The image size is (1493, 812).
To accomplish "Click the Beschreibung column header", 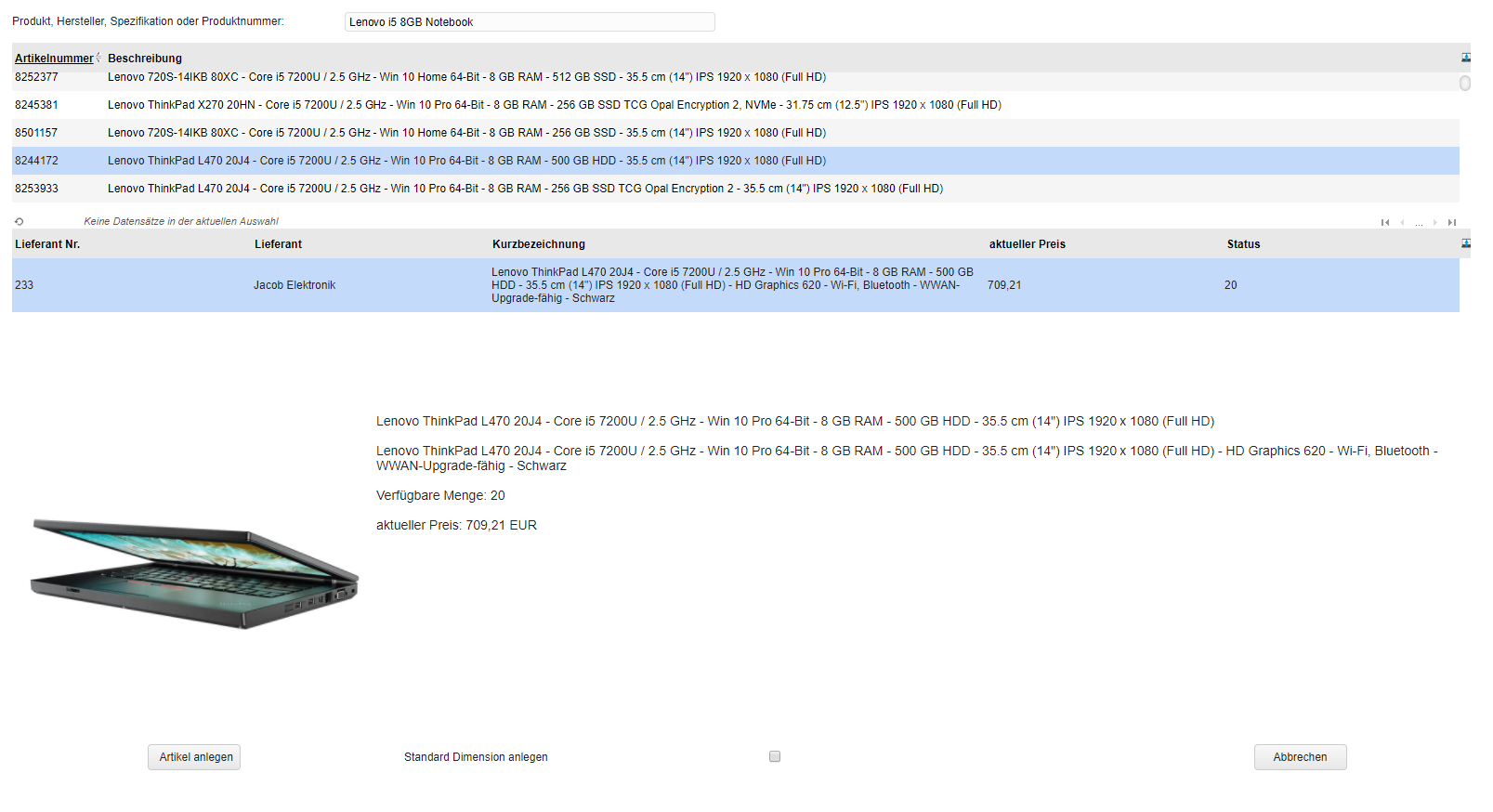I will click(x=145, y=59).
